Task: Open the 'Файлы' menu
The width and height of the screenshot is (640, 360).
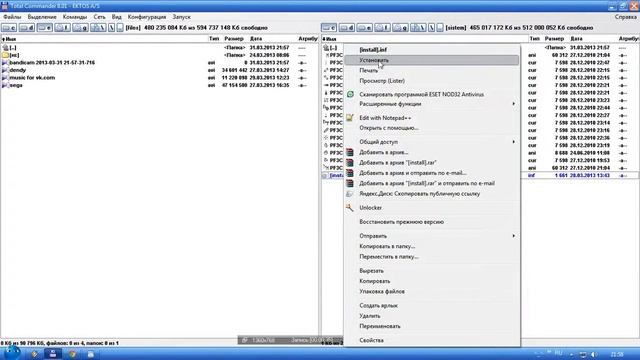Action: tap(12, 17)
